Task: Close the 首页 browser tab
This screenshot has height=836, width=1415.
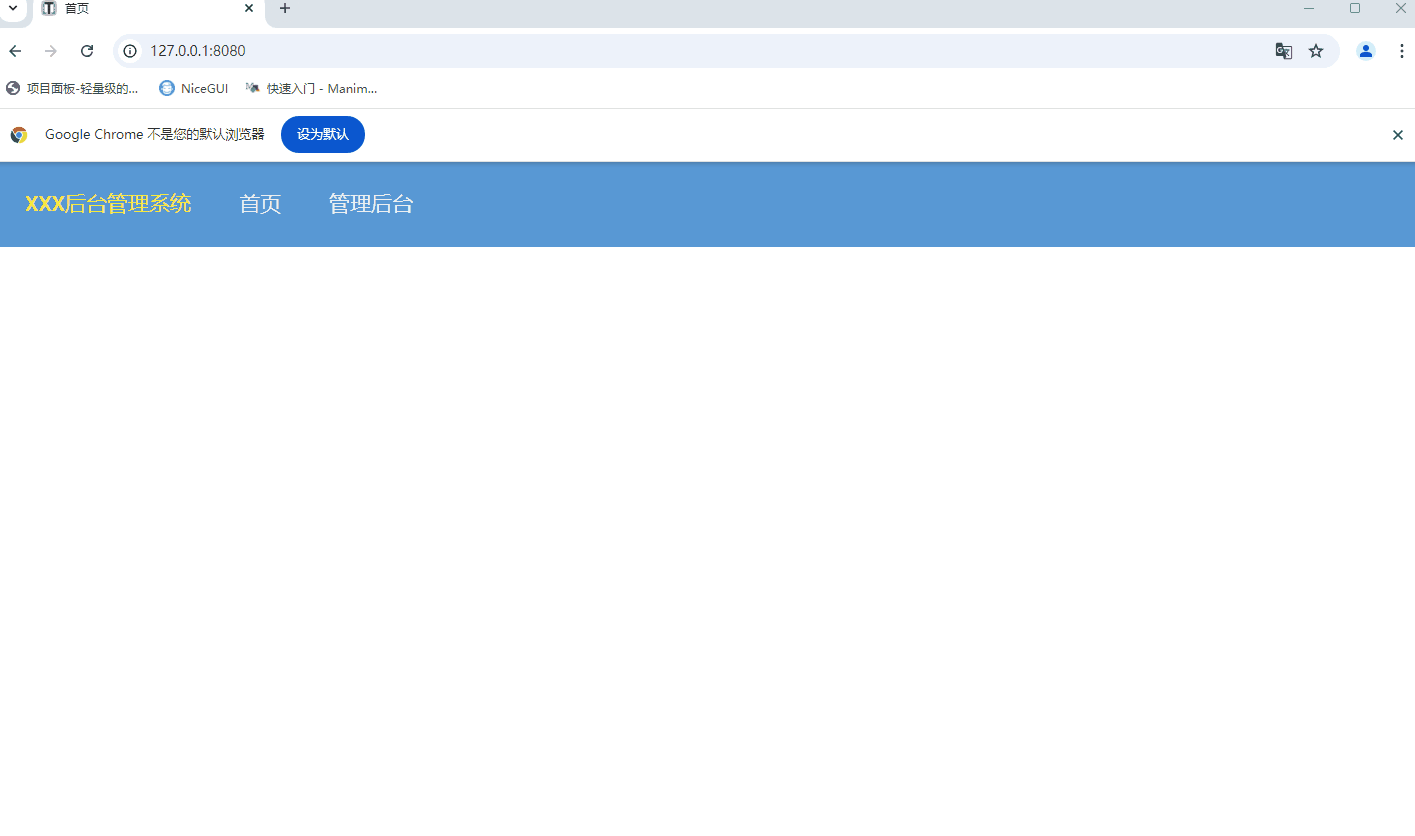Action: (249, 8)
